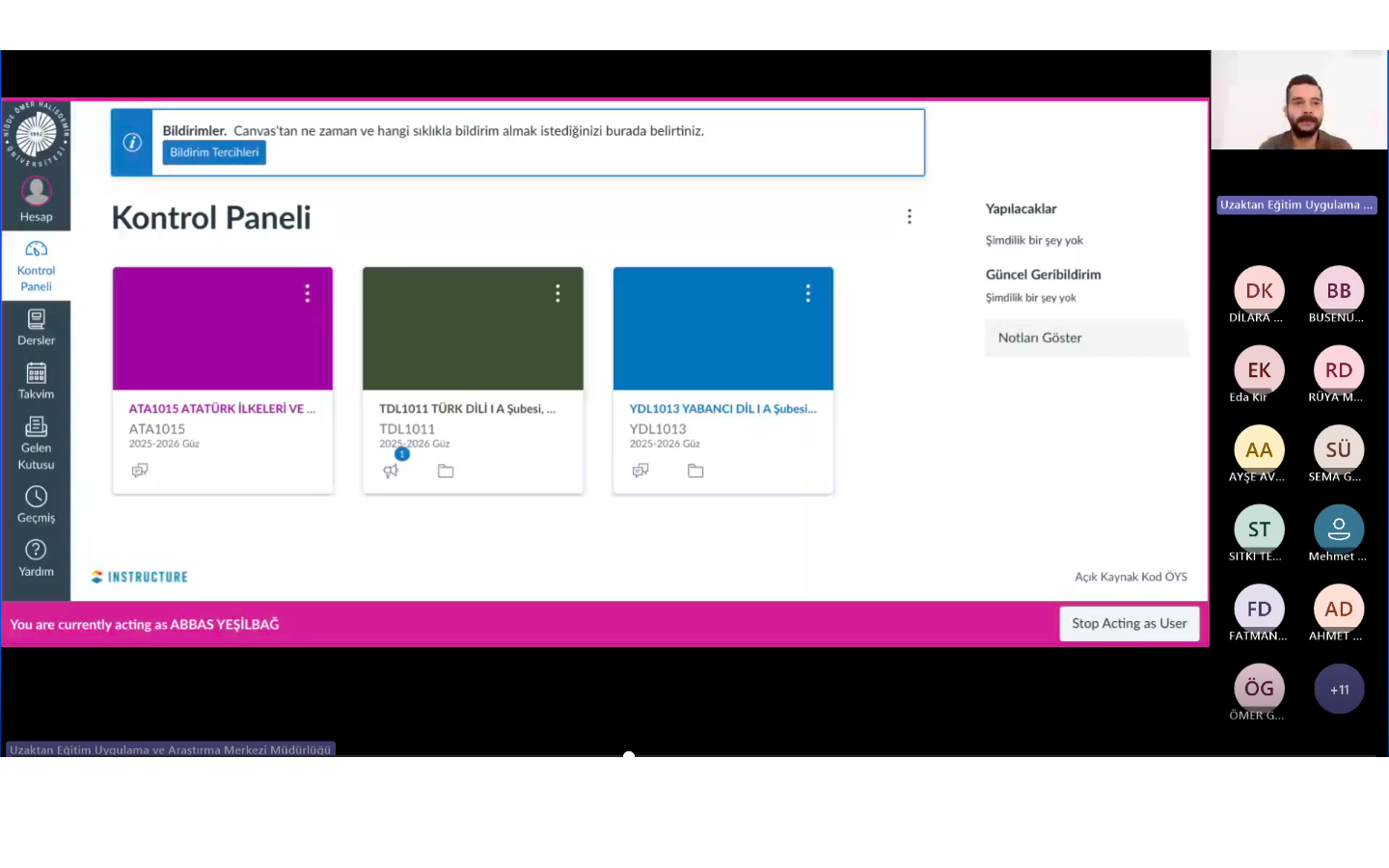Viewport: 1389px width, 868px height.
Task: Click the Notları Göster button
Action: tap(1086, 338)
